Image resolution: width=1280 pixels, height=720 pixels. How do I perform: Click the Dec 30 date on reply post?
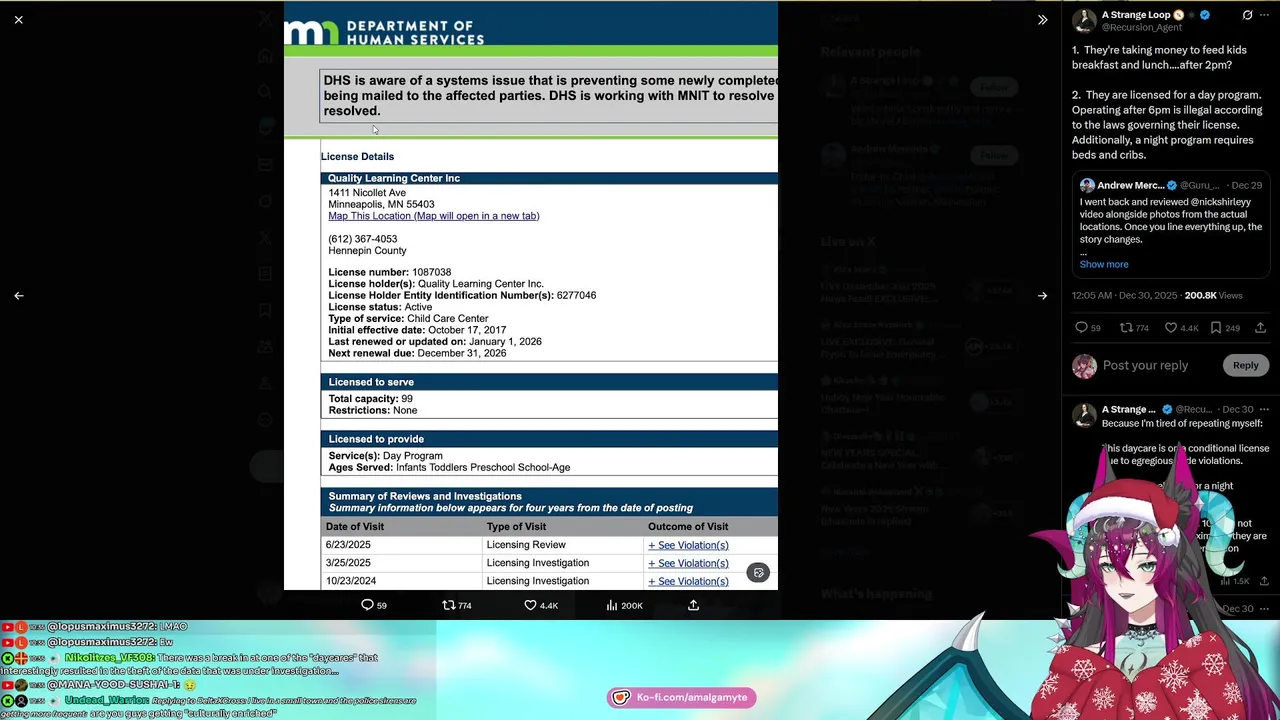pyautogui.click(x=1238, y=409)
